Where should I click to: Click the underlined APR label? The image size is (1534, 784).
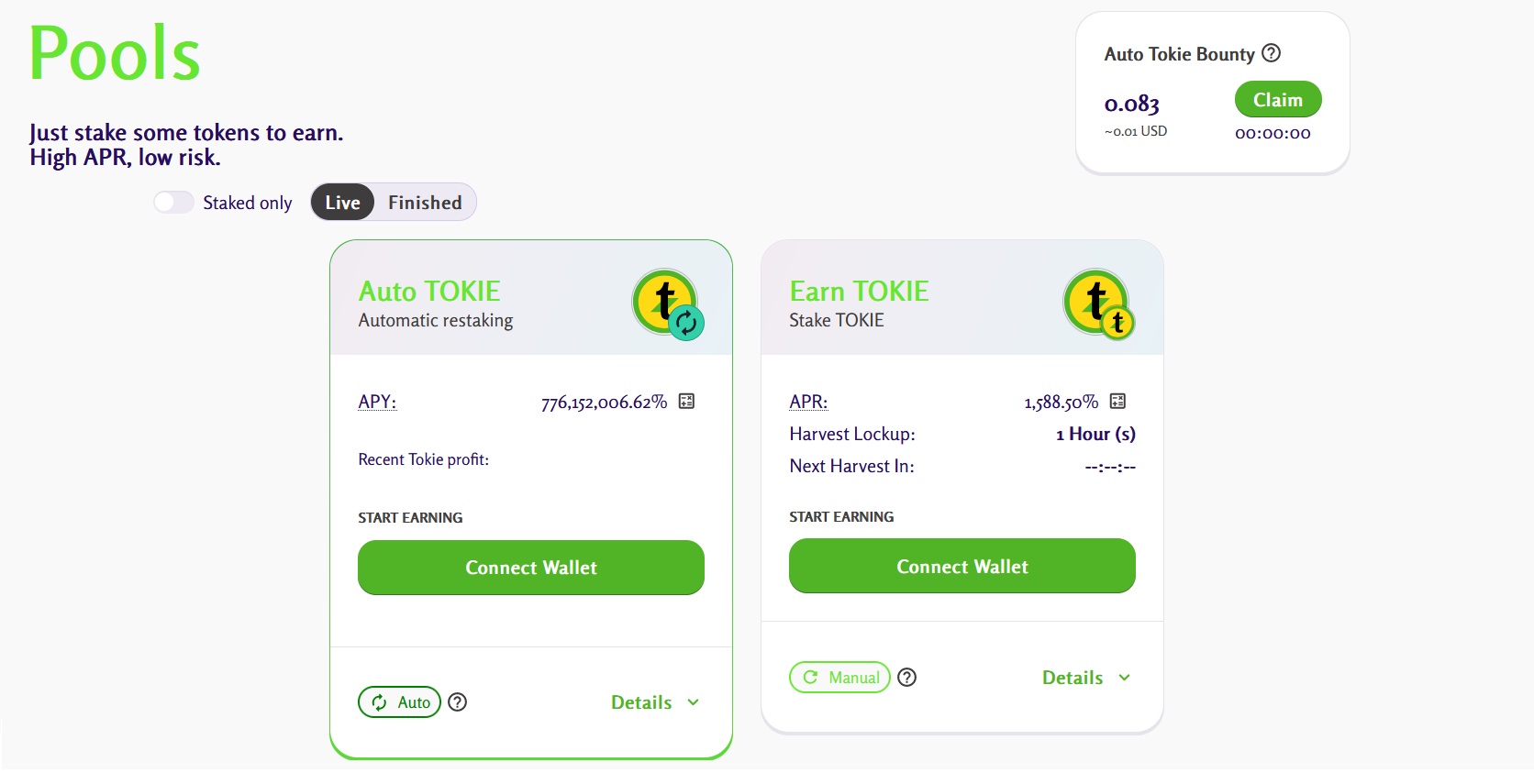pos(807,402)
